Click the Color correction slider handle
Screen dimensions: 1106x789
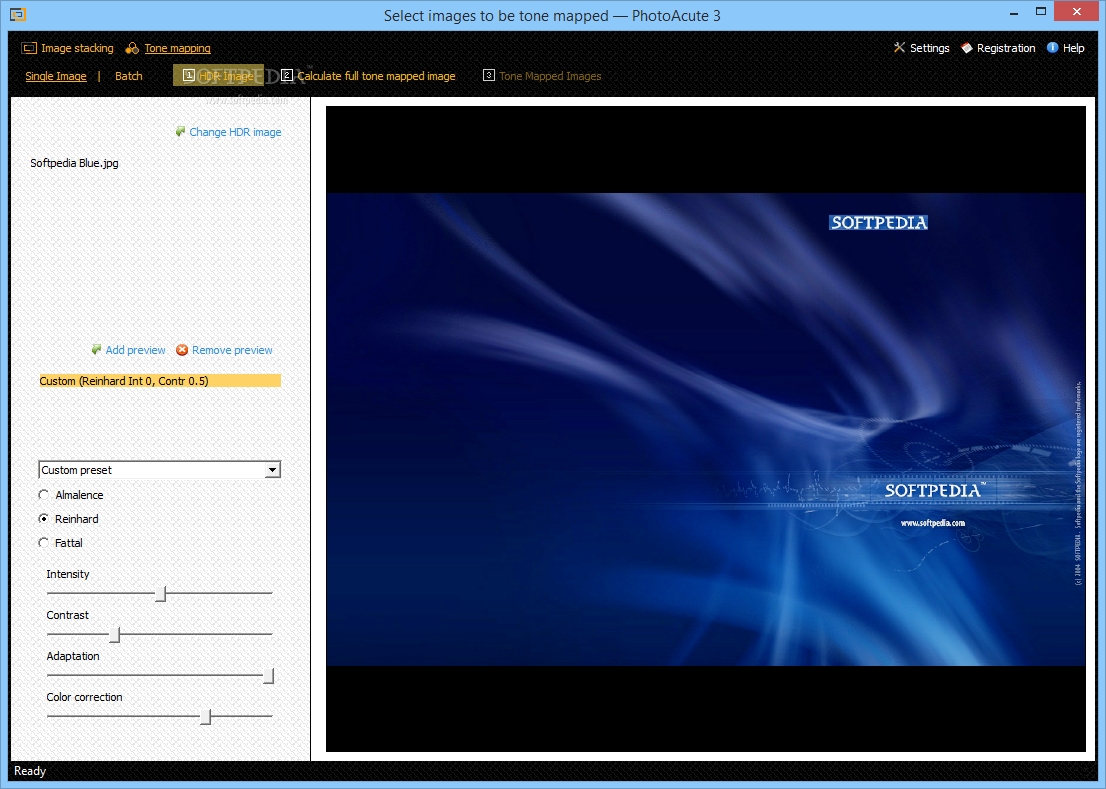click(x=205, y=716)
